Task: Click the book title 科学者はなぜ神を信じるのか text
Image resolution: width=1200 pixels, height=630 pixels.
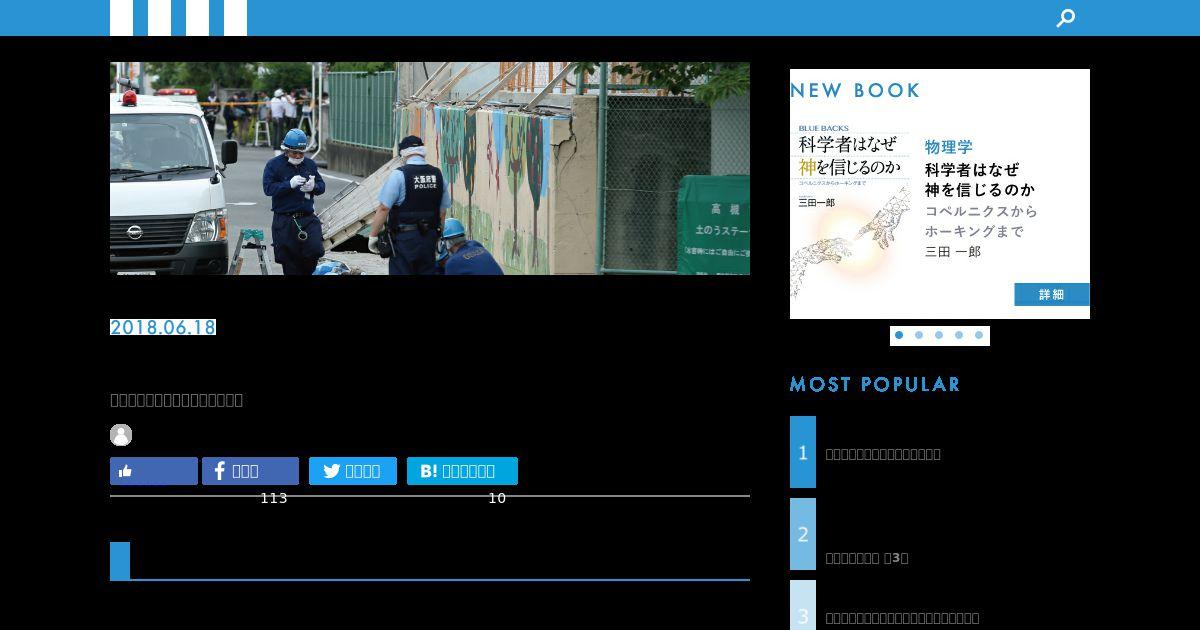Action: pyautogui.click(x=980, y=179)
